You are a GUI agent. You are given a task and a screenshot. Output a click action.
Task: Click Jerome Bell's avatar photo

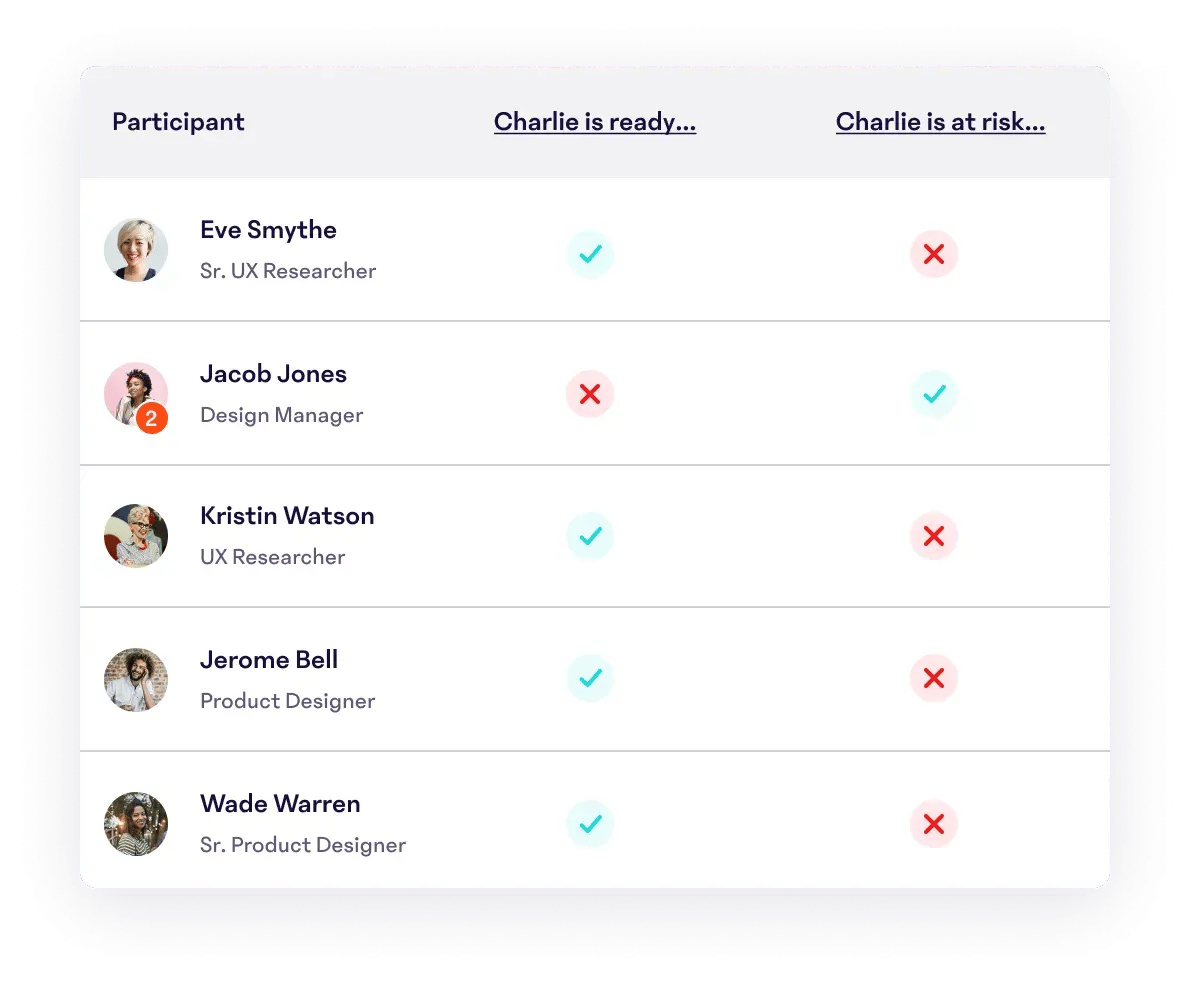coord(136,680)
